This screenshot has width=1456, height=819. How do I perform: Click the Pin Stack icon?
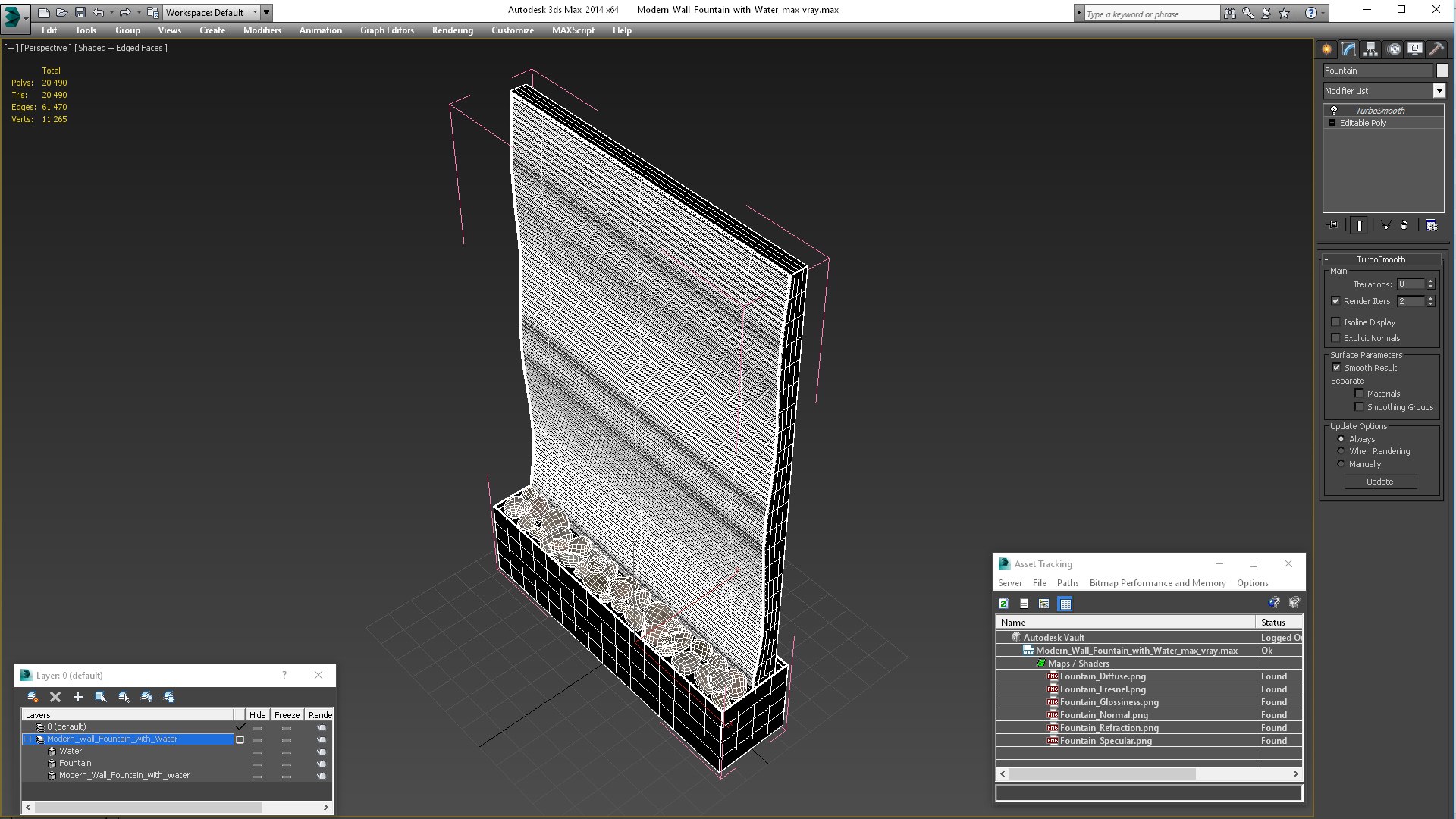click(1332, 225)
